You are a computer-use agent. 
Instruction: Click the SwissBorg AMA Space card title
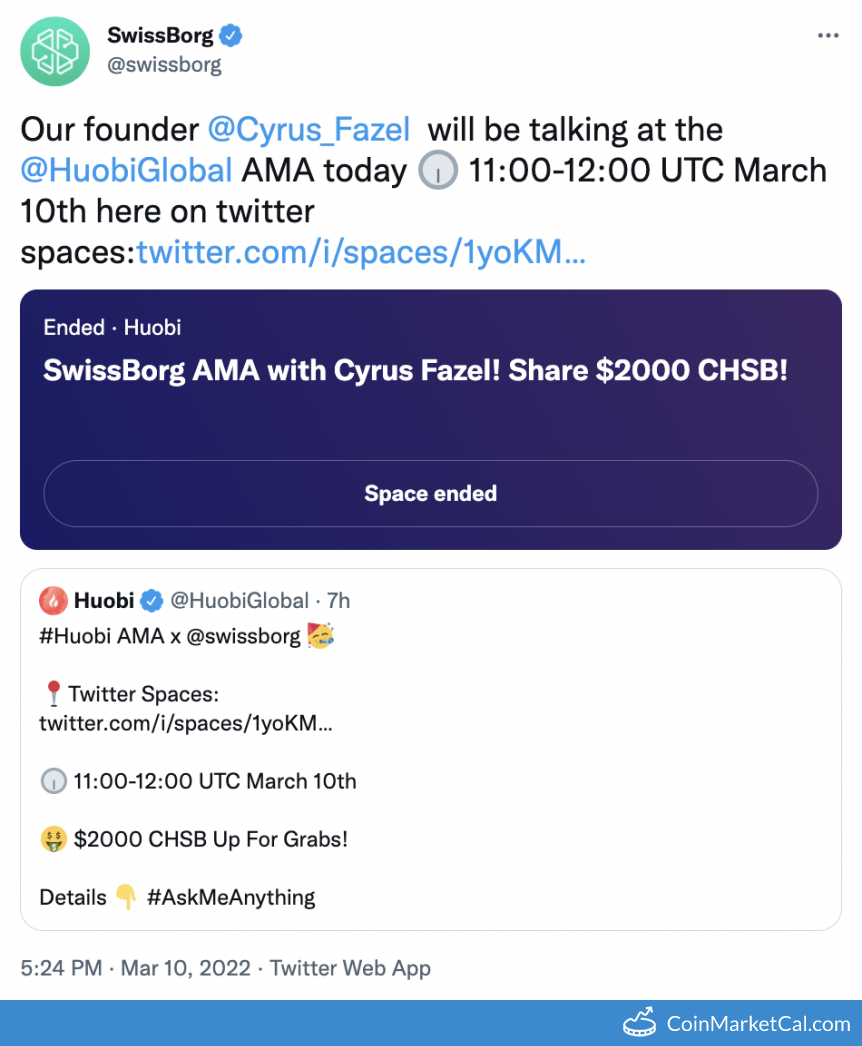click(x=416, y=371)
